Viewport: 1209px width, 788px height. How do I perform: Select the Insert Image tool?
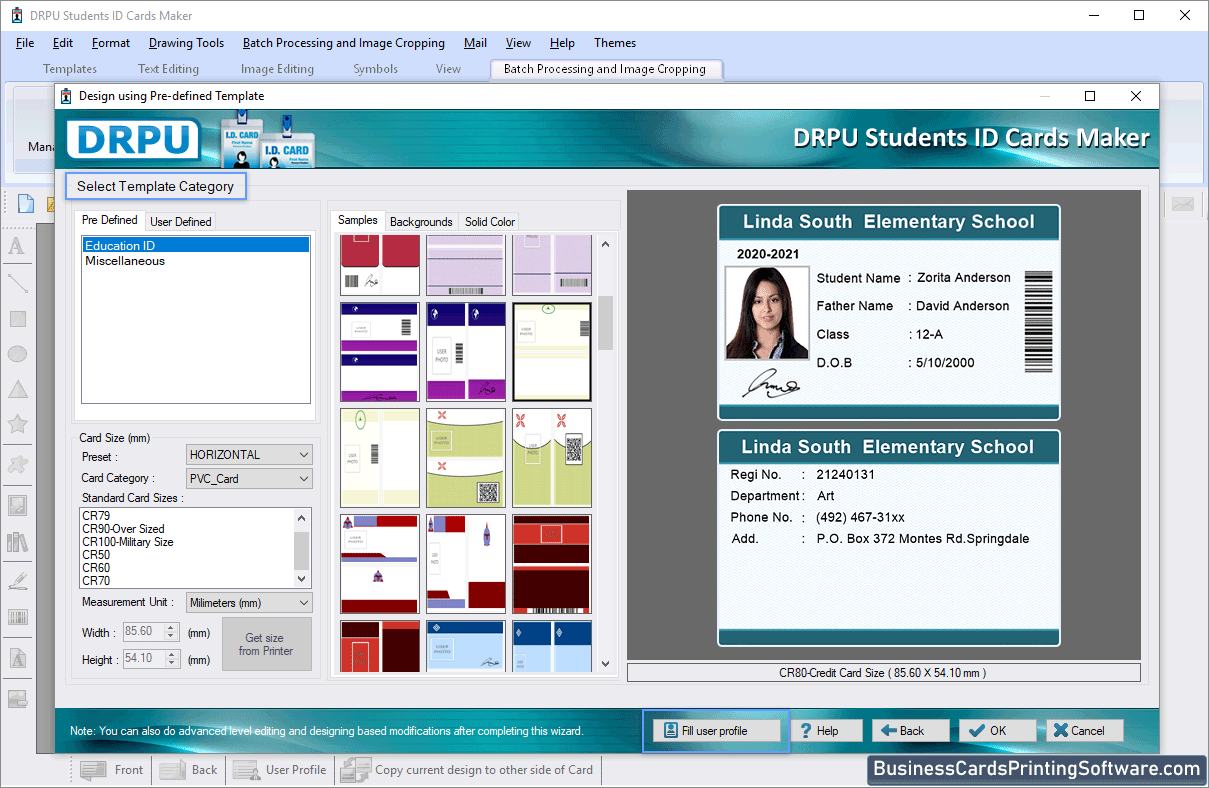pyautogui.click(x=17, y=505)
